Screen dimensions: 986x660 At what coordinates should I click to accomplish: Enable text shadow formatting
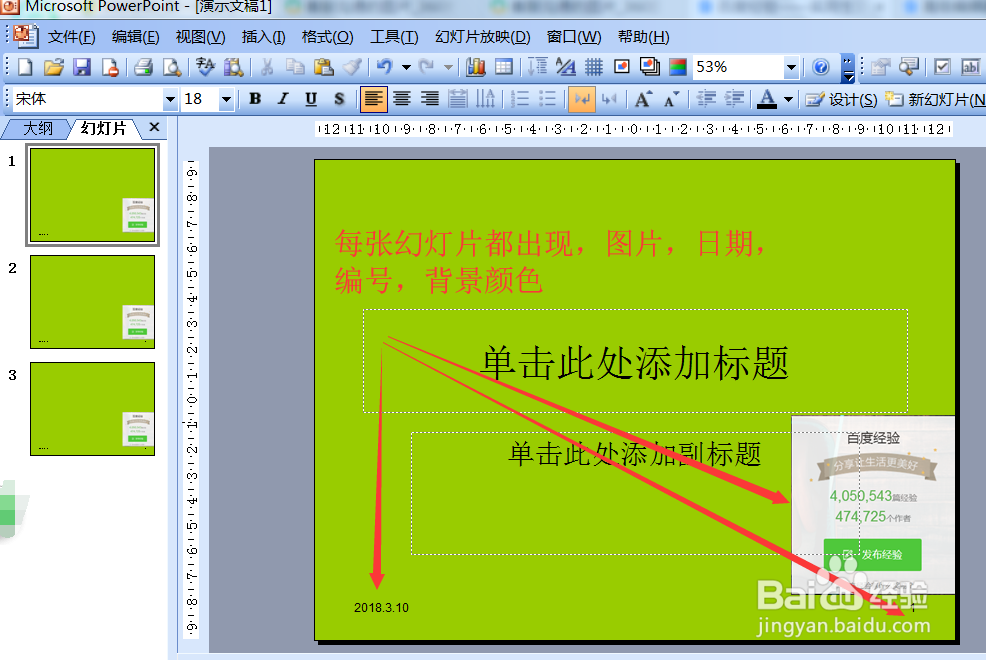point(338,99)
